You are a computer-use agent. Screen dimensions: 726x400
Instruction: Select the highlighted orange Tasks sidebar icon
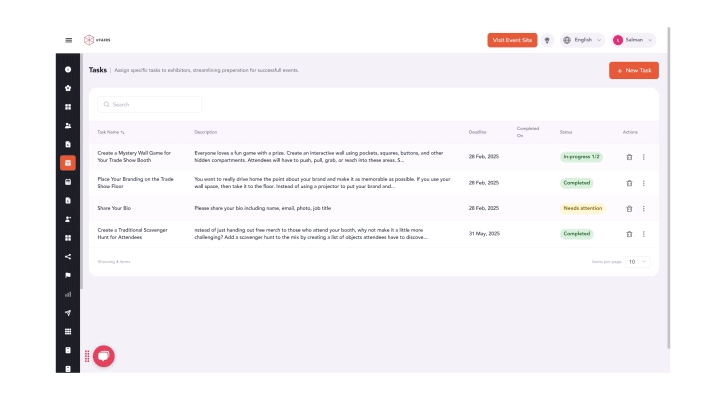tap(68, 163)
